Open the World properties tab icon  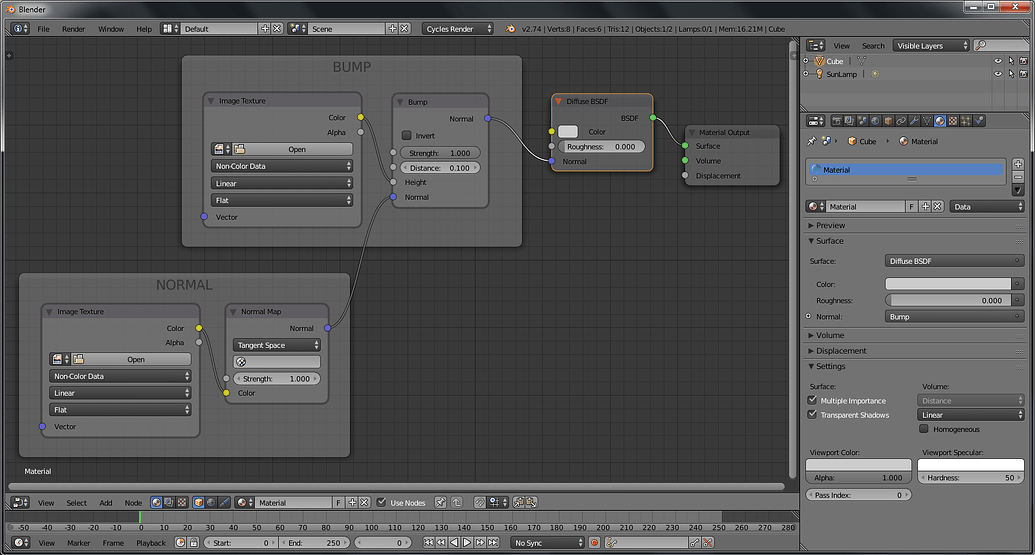[x=875, y=121]
